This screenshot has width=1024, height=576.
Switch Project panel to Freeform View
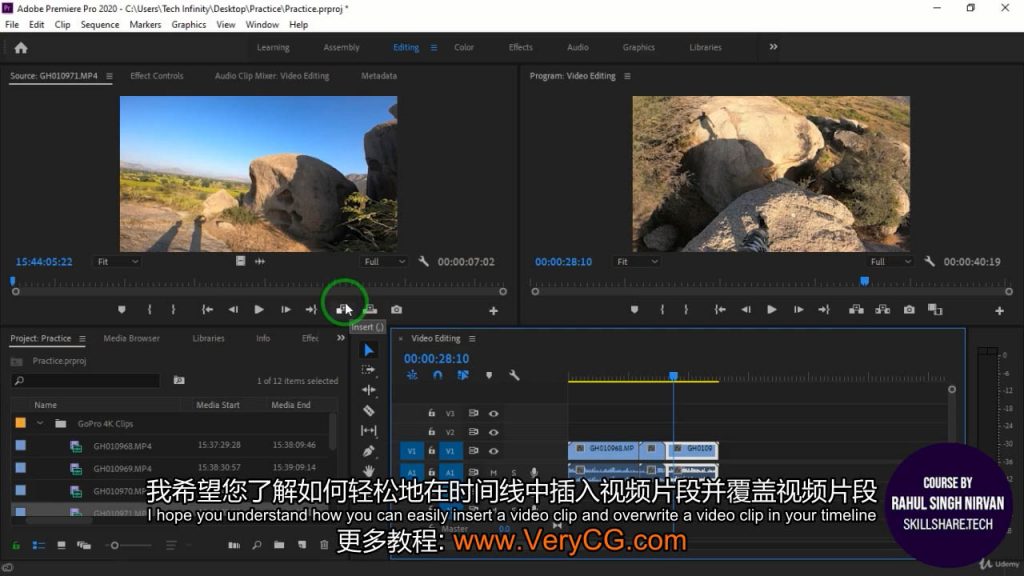tap(84, 545)
